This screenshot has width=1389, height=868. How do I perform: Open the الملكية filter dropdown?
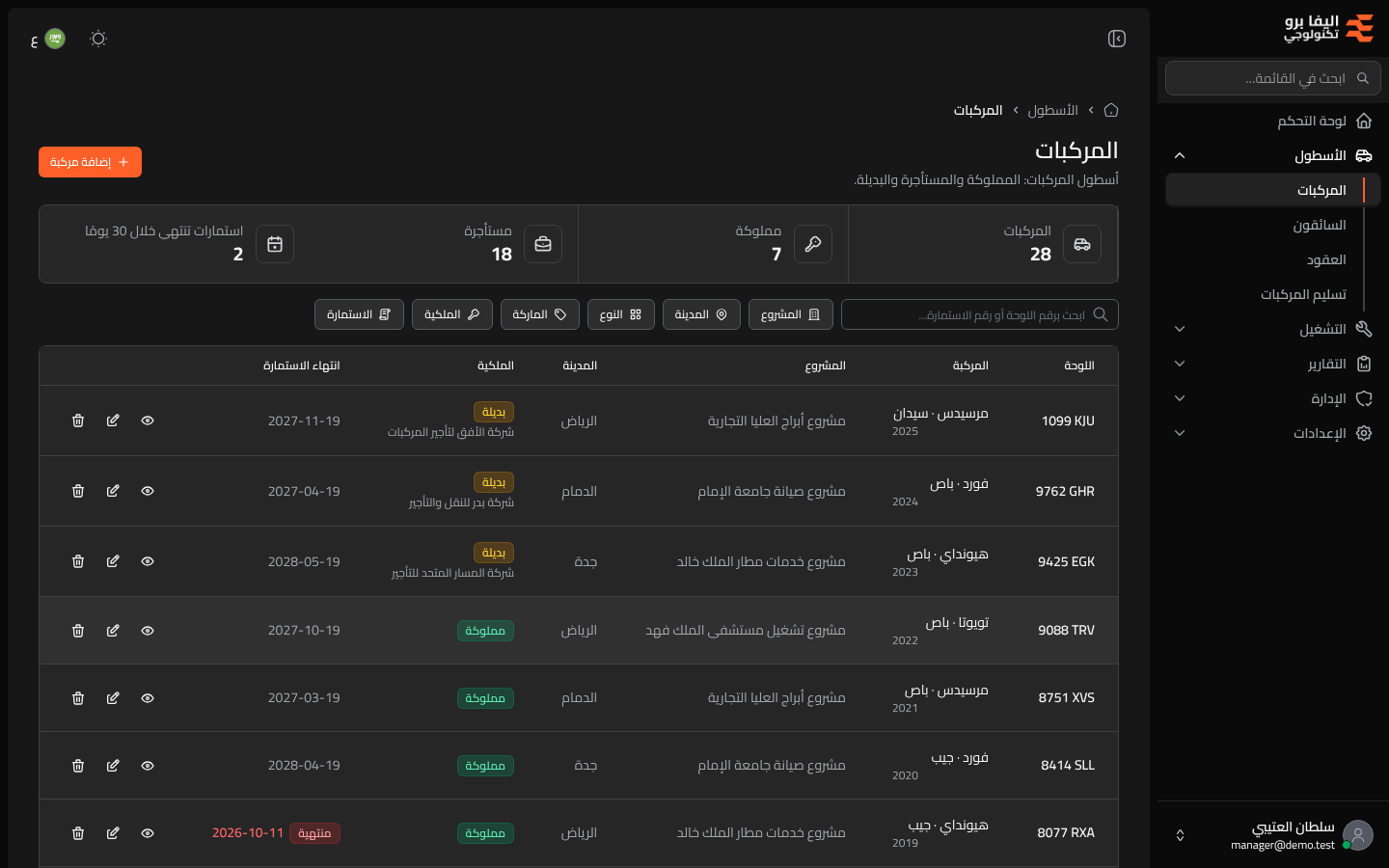click(x=452, y=314)
